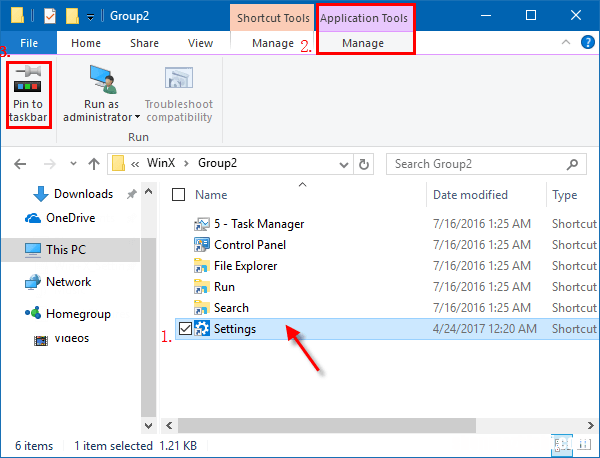Click Settings date 4/24/2017 12:20 AM

(485, 329)
